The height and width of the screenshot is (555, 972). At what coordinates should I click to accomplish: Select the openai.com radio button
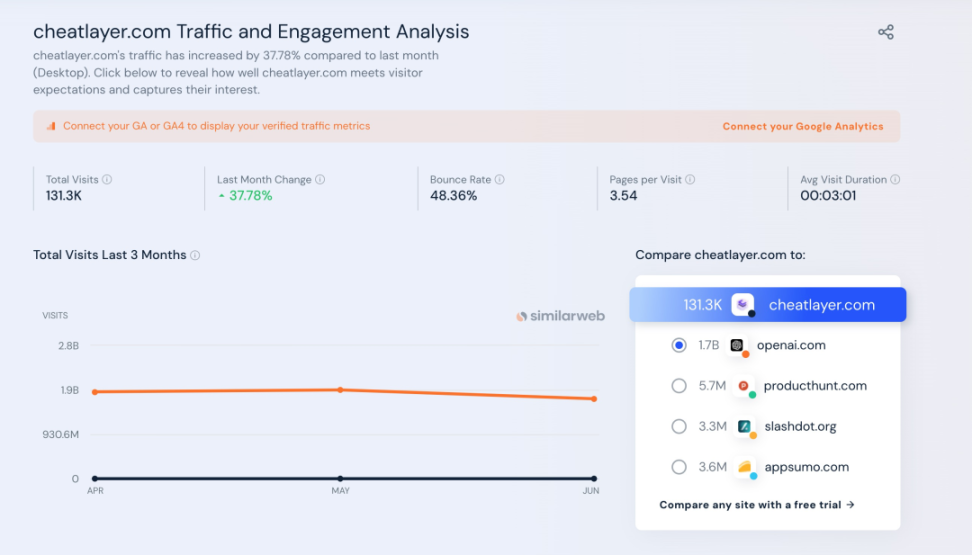[x=679, y=345]
